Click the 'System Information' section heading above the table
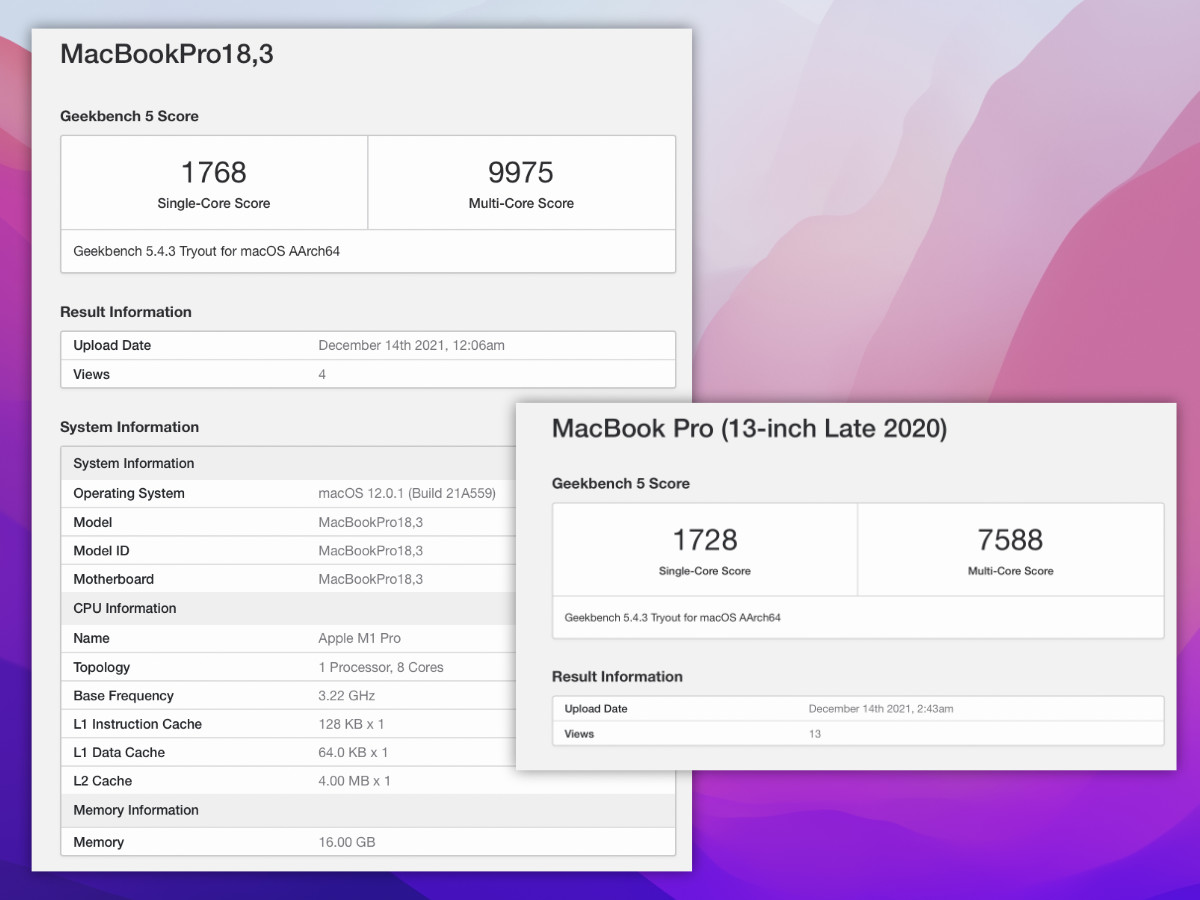Viewport: 1200px width, 900px height. click(129, 427)
